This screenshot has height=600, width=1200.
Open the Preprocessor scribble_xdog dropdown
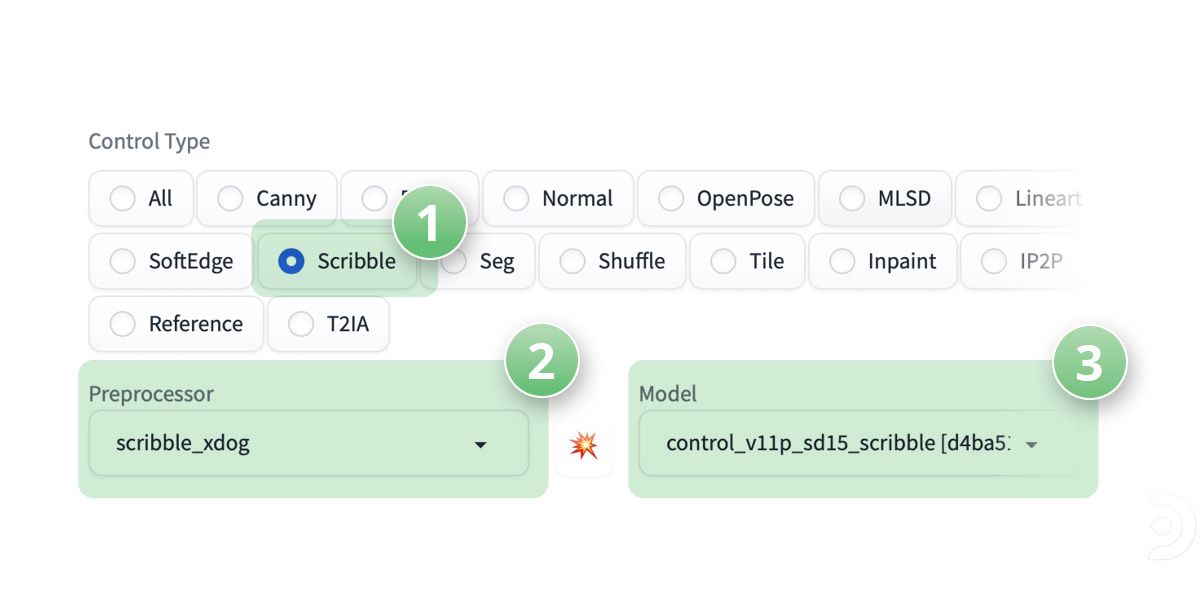pos(308,443)
